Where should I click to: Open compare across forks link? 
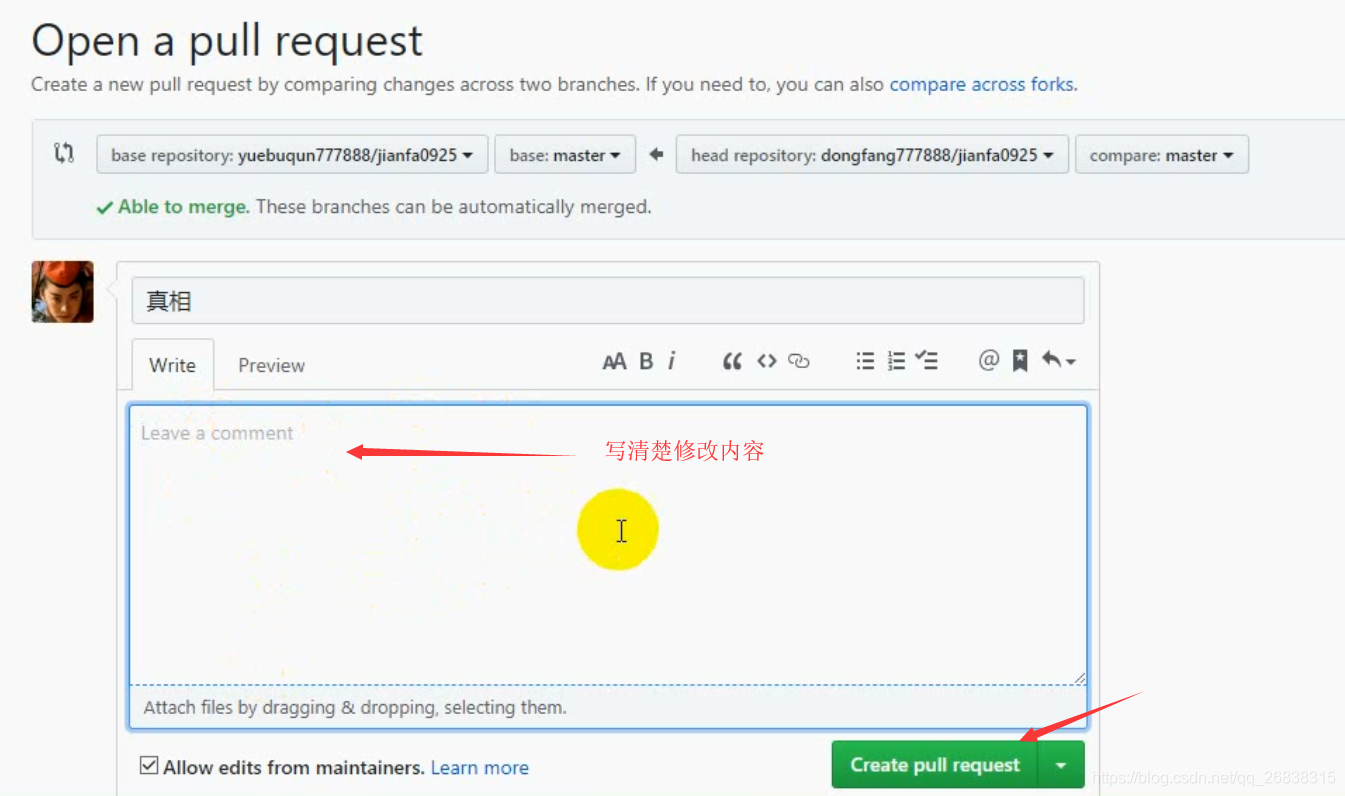pos(982,84)
